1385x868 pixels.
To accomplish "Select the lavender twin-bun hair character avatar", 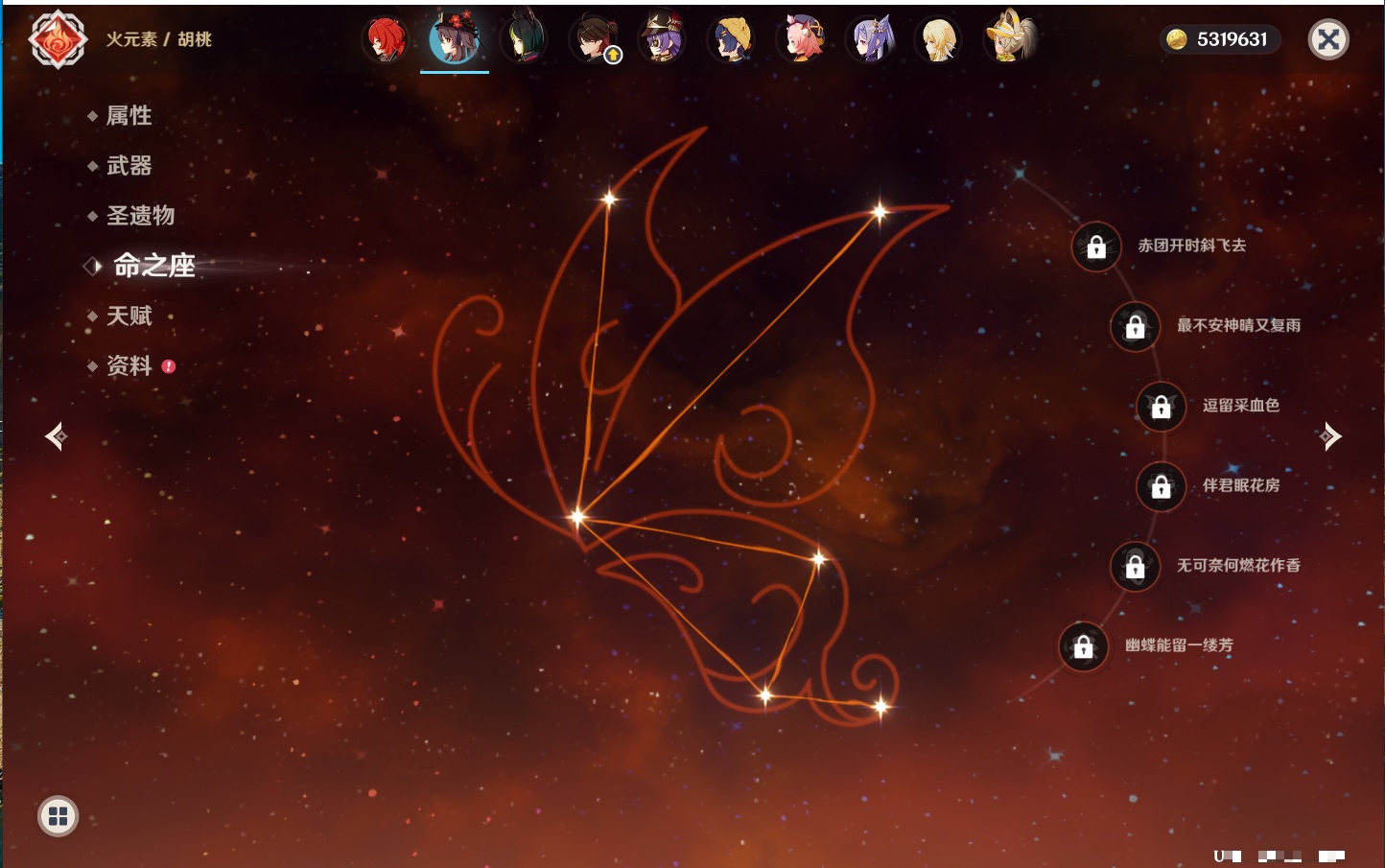I will point(871,39).
